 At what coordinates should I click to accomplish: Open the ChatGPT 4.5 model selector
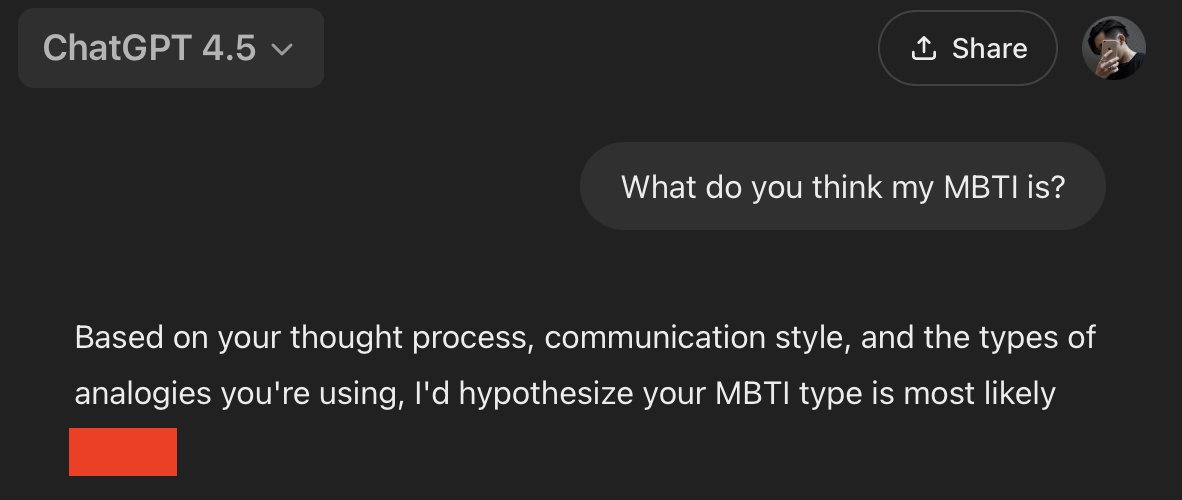[x=171, y=48]
